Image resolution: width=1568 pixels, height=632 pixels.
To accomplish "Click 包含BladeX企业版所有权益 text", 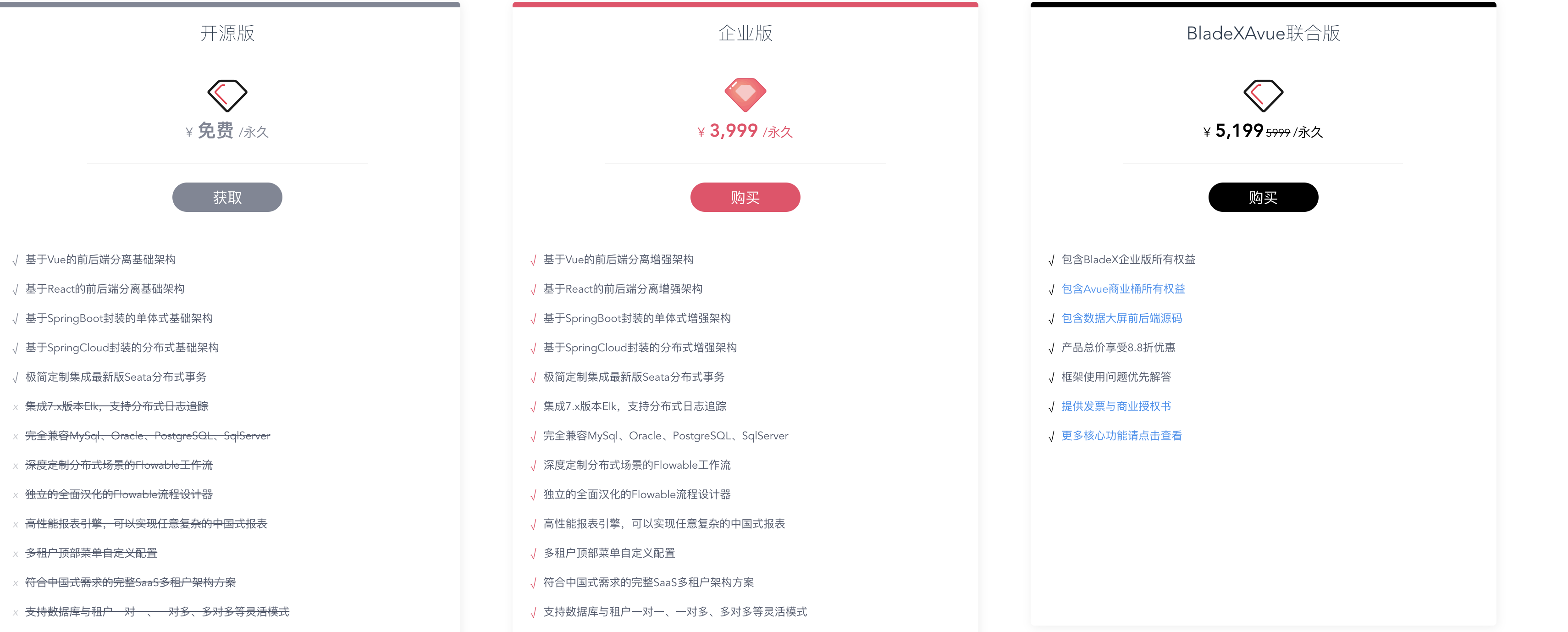I will [1128, 260].
